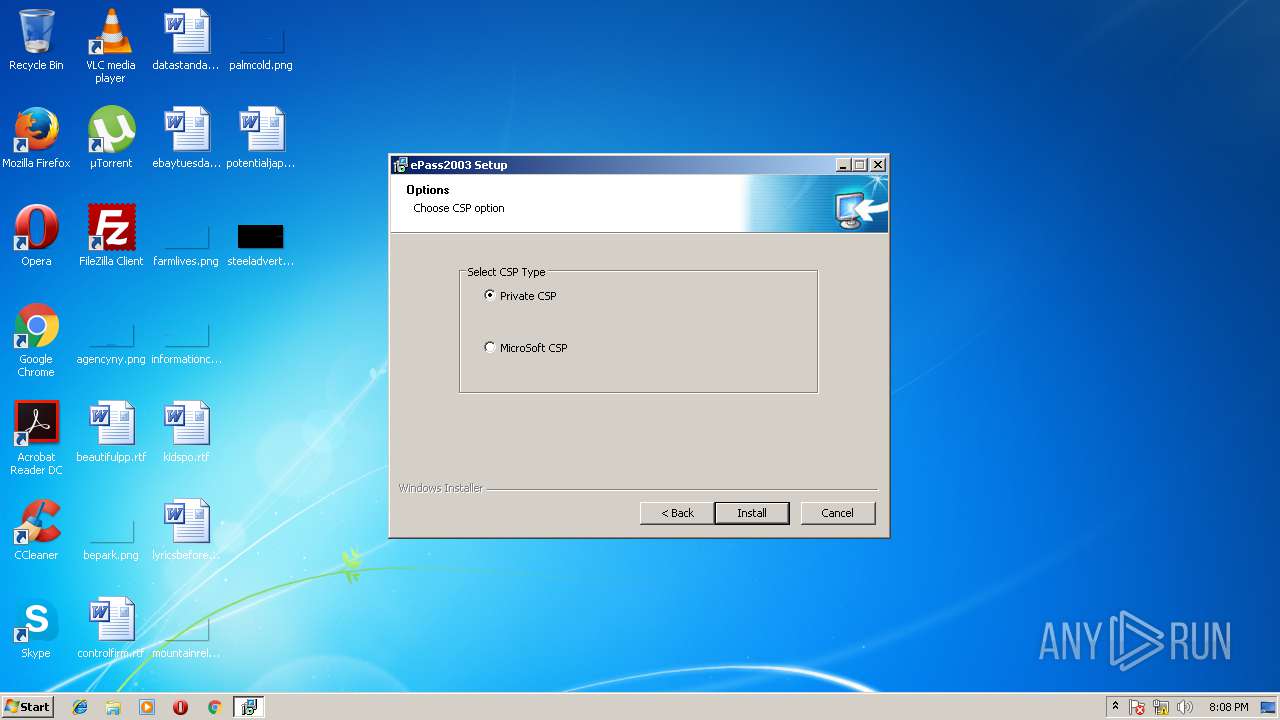Screen dimensions: 1280x720
Task: Select the VLC media player shortcut
Action: click(111, 45)
